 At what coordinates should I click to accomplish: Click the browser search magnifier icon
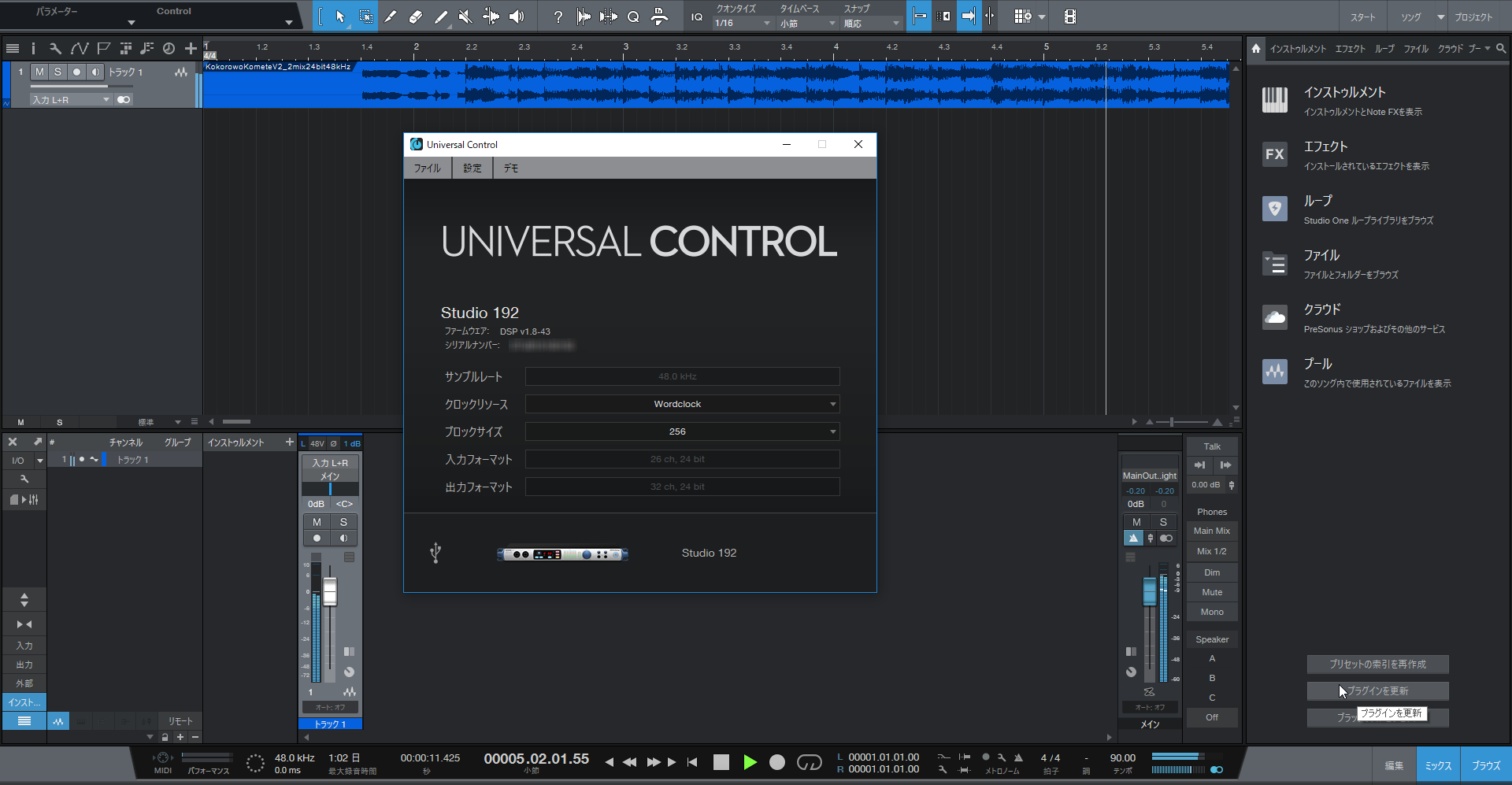(1501, 49)
